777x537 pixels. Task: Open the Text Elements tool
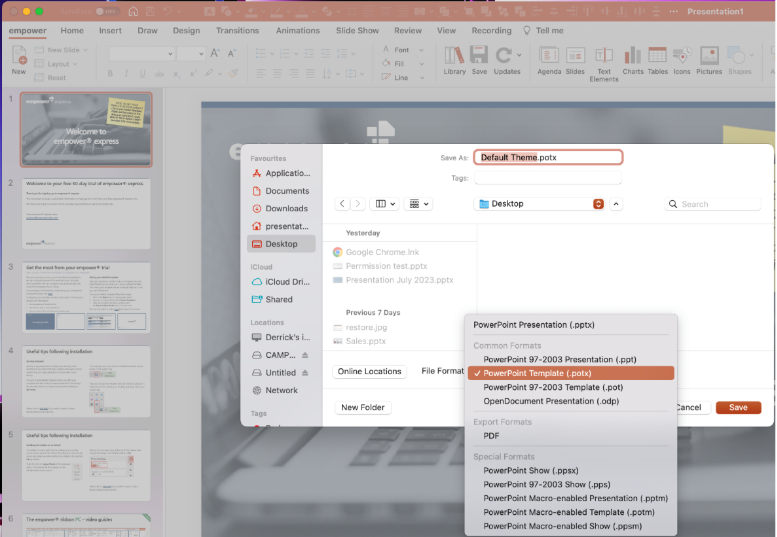point(604,63)
